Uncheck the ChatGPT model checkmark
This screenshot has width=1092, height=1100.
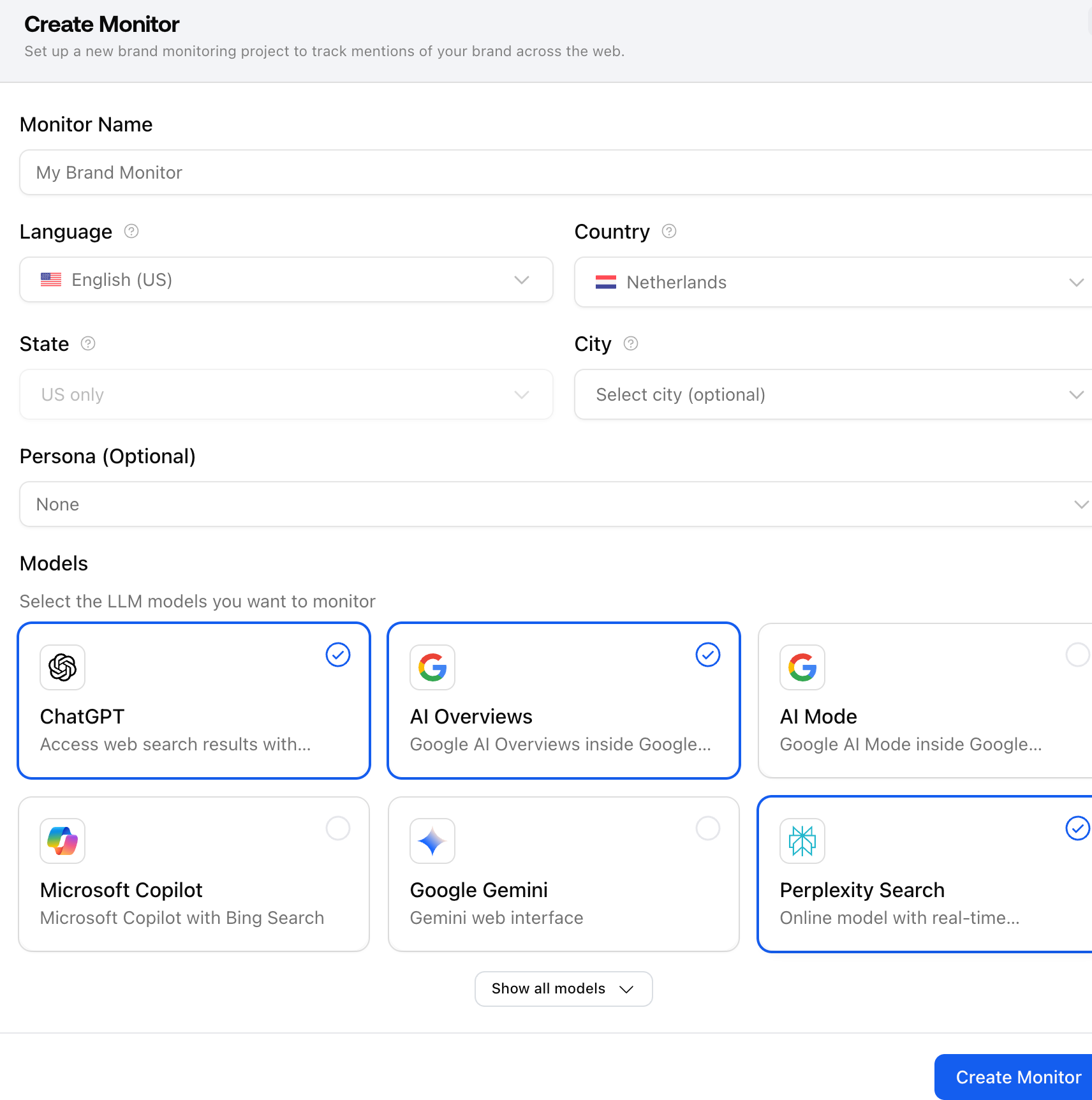point(338,655)
